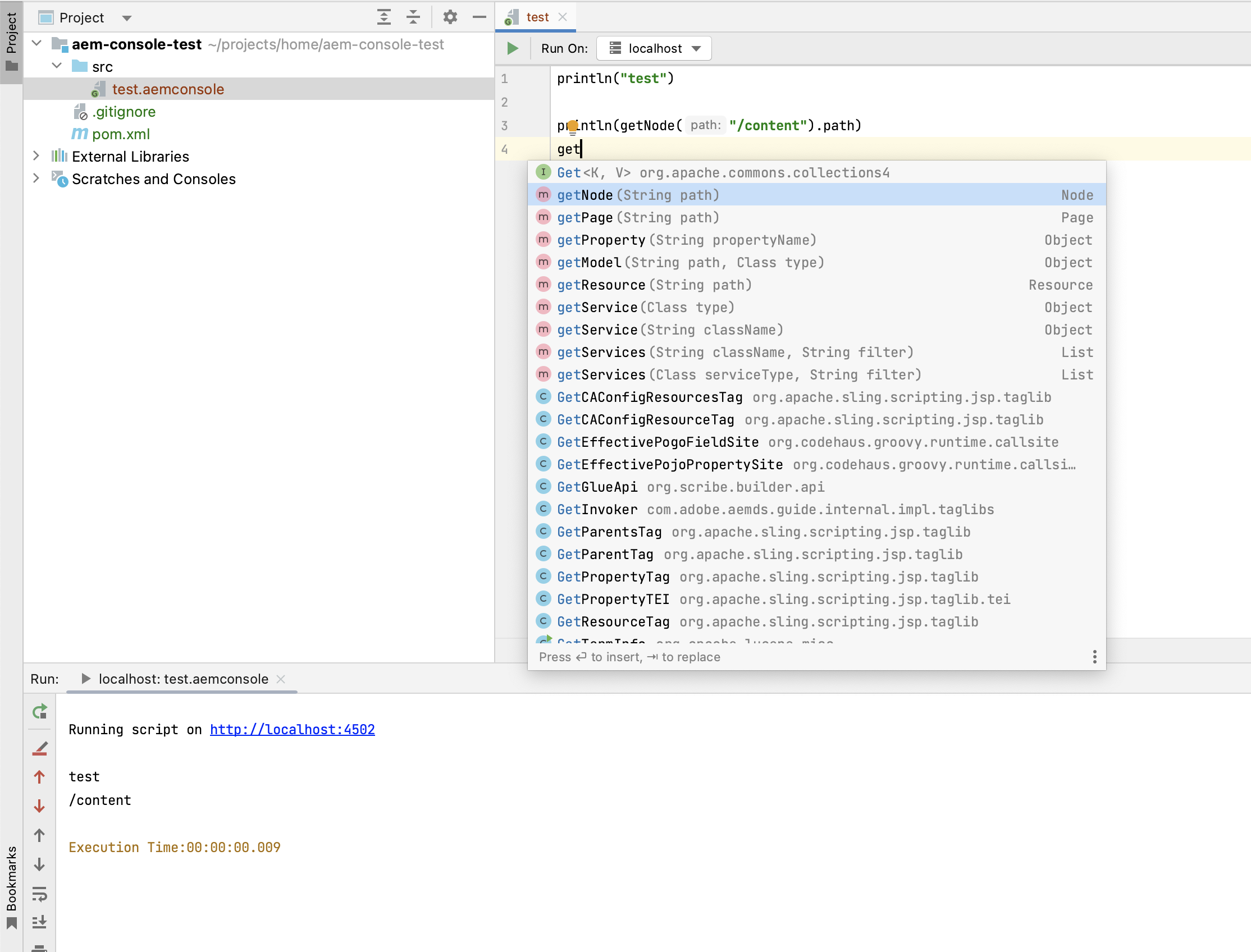Click Expand All icon in Project toolbar

click(383, 17)
